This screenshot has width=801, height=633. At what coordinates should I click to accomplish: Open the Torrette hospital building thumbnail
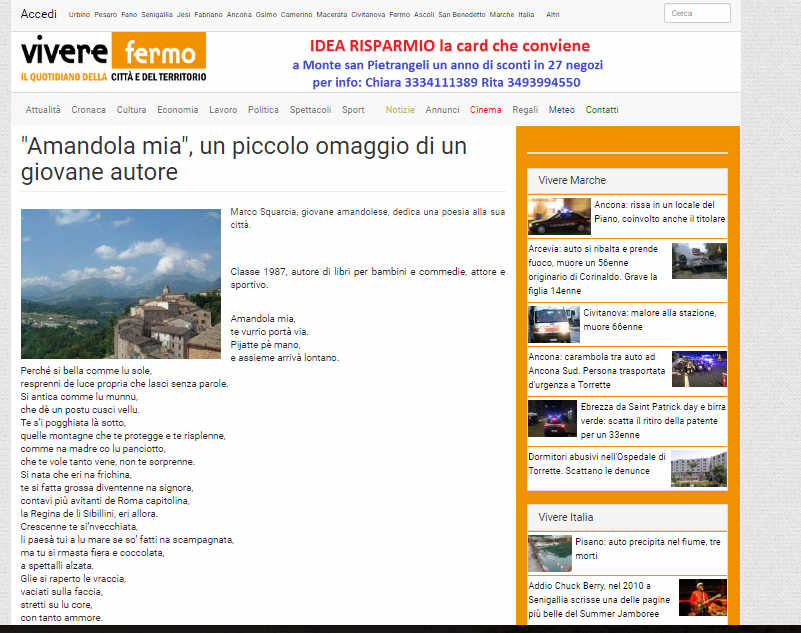(699, 468)
